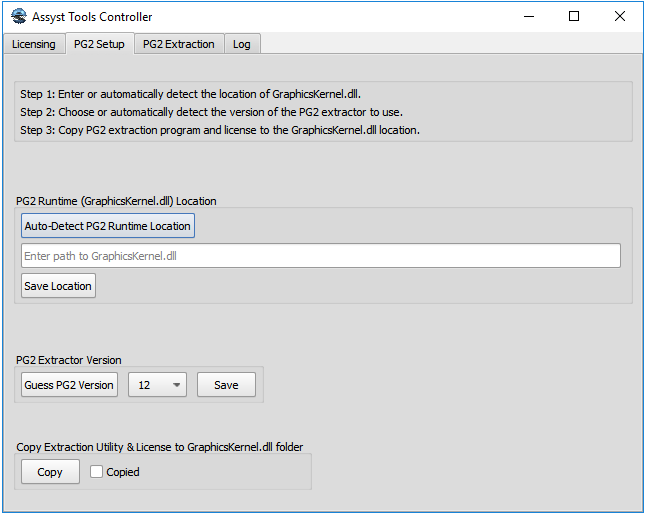Image resolution: width=645 pixels, height=514 pixels.
Task: Open the PG2 Extraction tab
Action: pos(179,44)
